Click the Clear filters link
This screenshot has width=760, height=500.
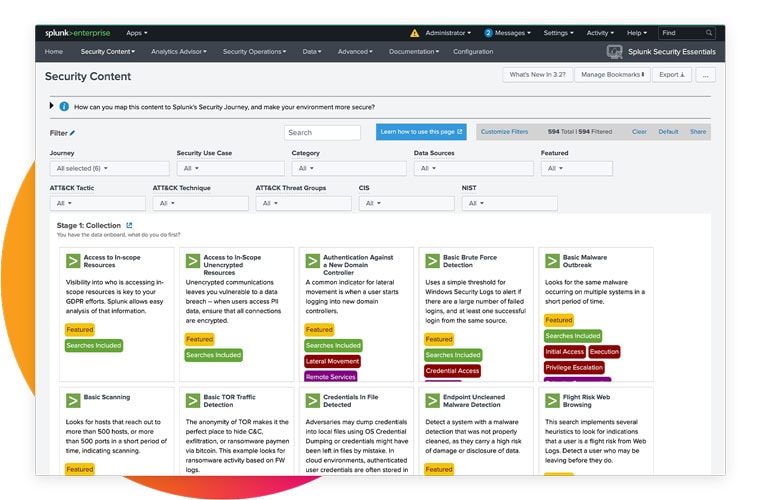[639, 132]
